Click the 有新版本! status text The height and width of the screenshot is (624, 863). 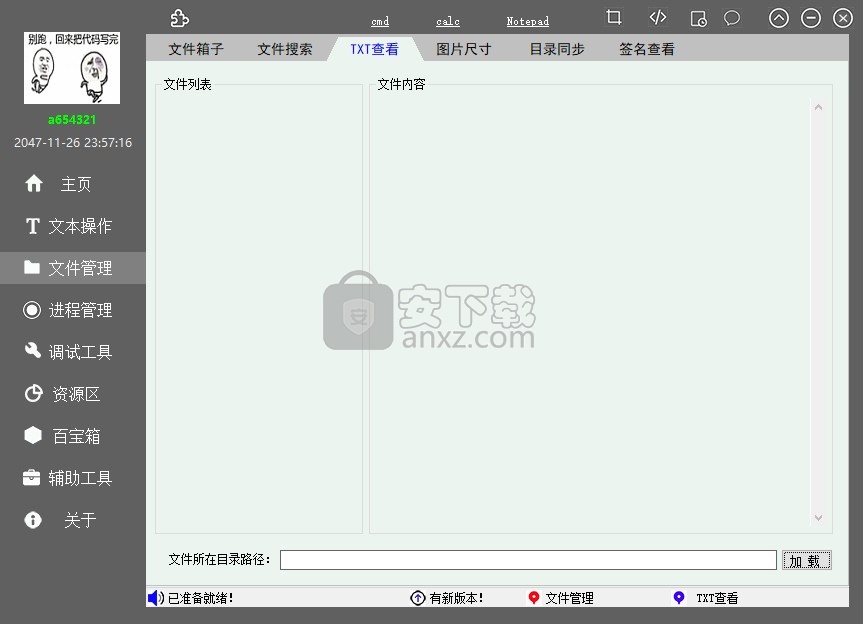click(456, 598)
